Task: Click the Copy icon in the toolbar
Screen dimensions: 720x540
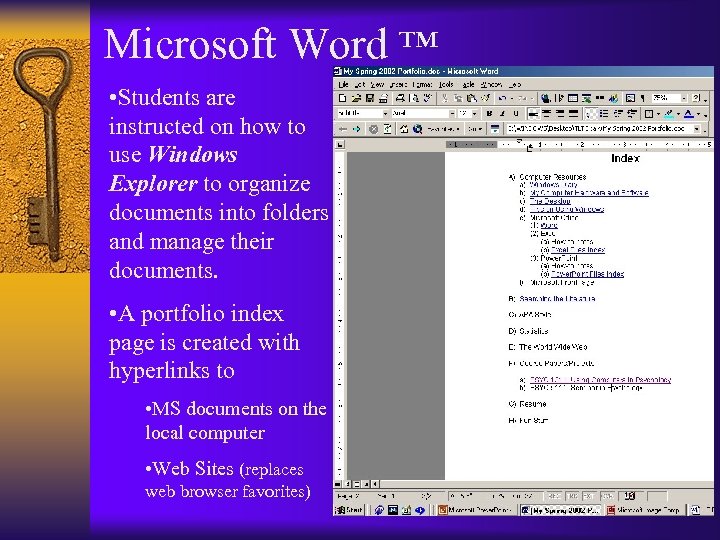Action: (458, 98)
